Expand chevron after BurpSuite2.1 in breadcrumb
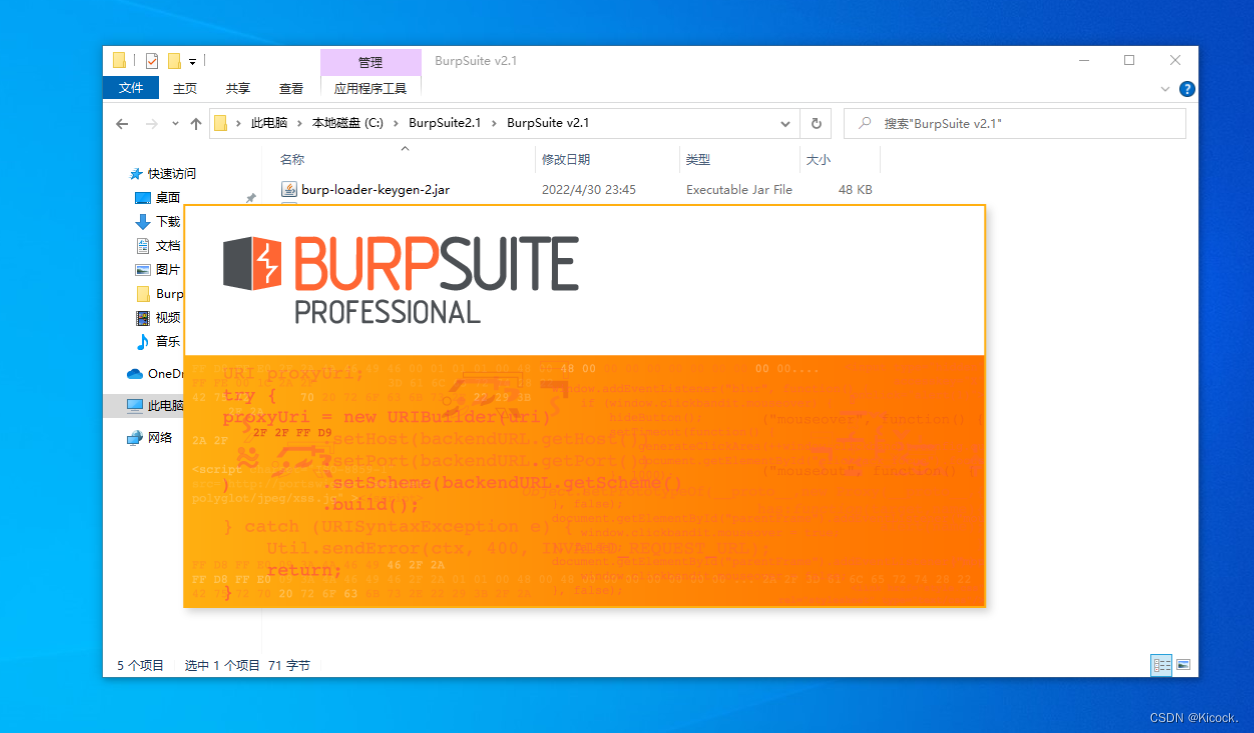 [494, 123]
